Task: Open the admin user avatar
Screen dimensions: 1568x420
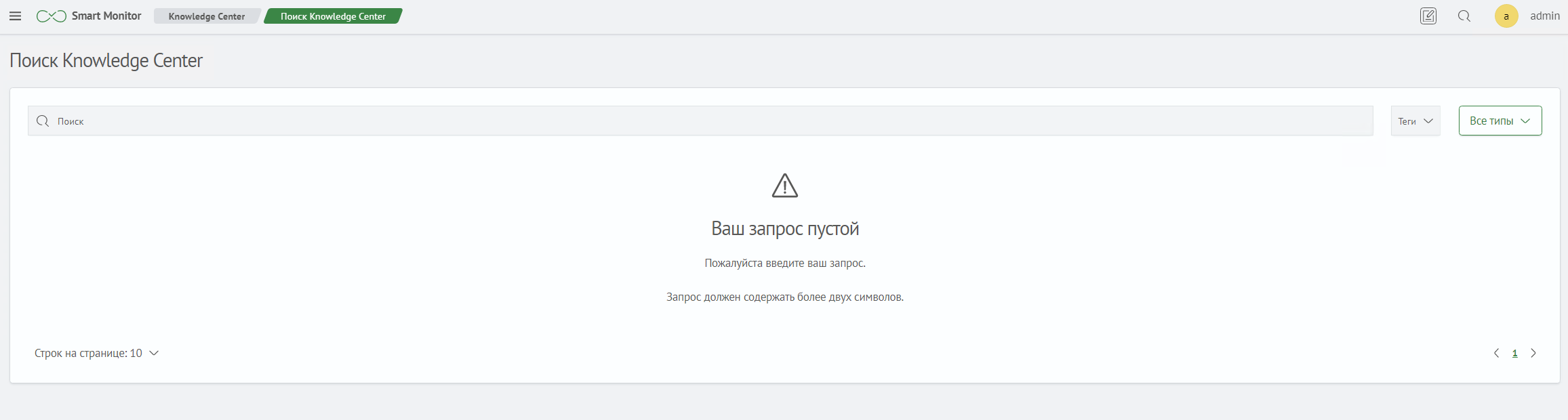Action: pos(1506,16)
